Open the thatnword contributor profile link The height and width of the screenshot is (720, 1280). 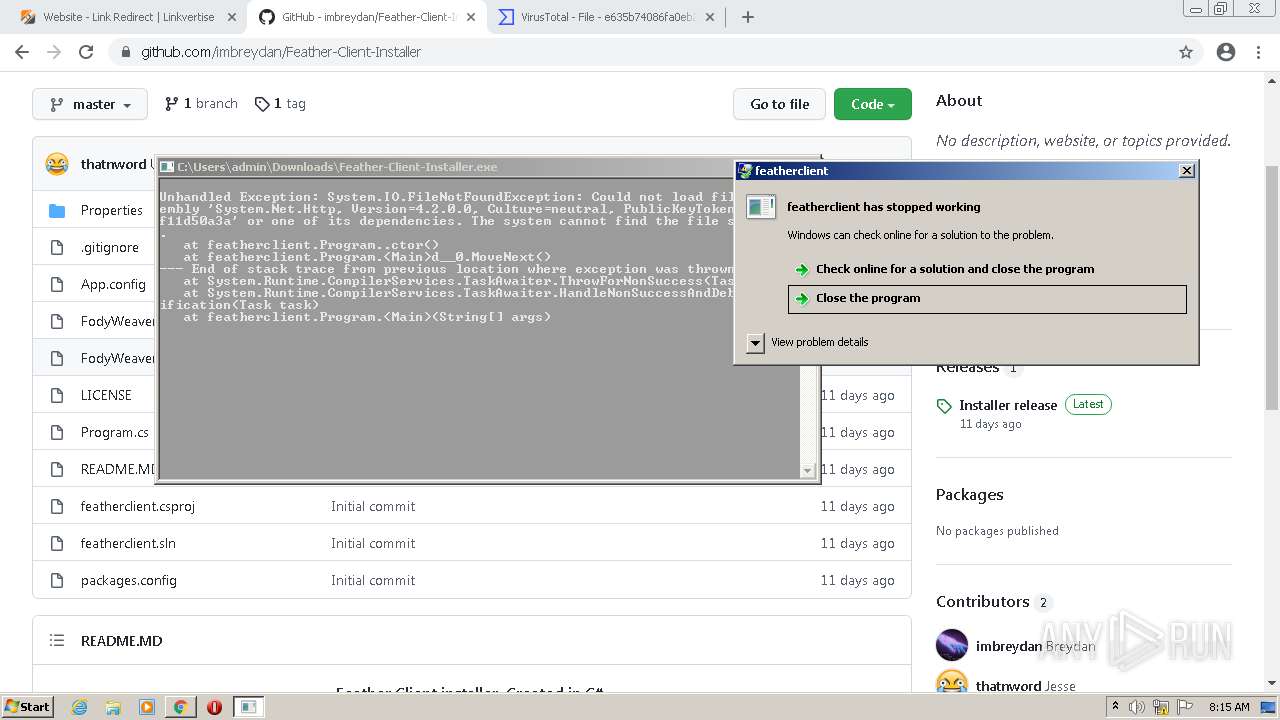[x=1009, y=686]
